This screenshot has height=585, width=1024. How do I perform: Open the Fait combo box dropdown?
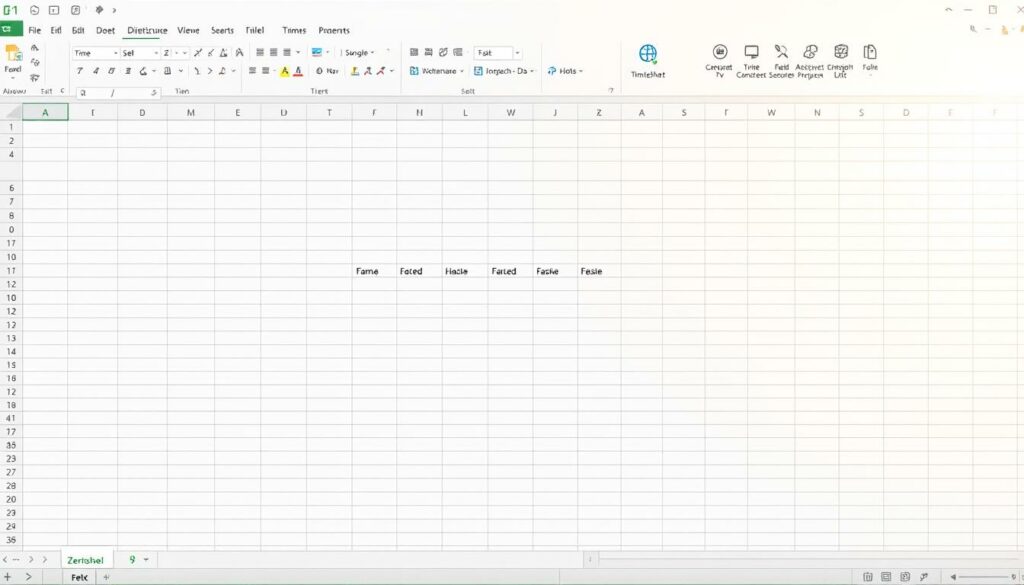click(517, 53)
